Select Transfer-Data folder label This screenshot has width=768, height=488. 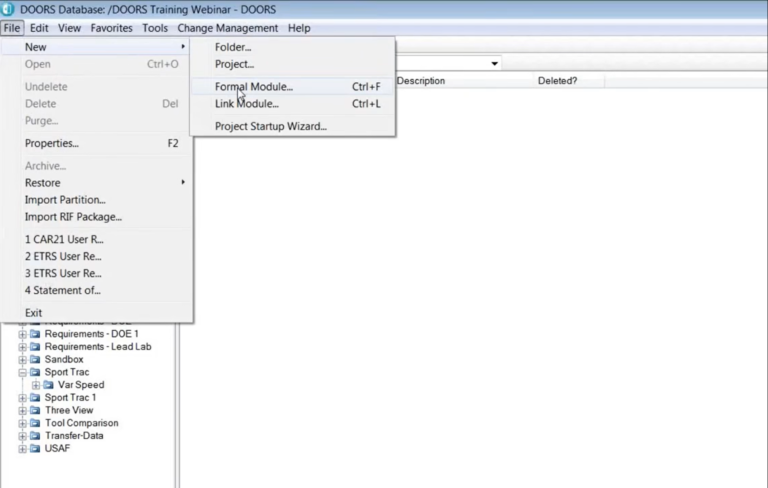(x=74, y=436)
